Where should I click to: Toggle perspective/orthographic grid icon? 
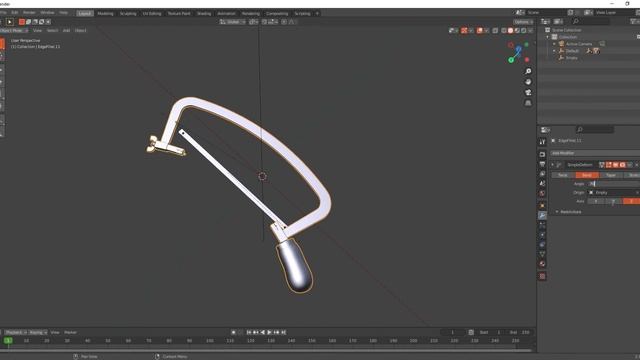[x=528, y=103]
